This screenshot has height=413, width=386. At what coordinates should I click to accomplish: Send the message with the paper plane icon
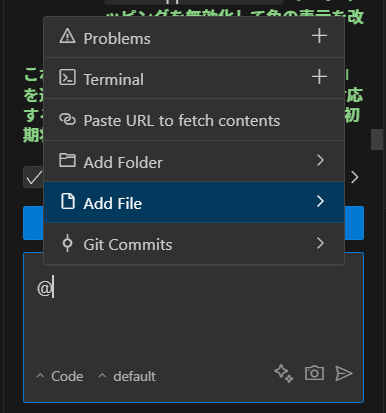344,373
